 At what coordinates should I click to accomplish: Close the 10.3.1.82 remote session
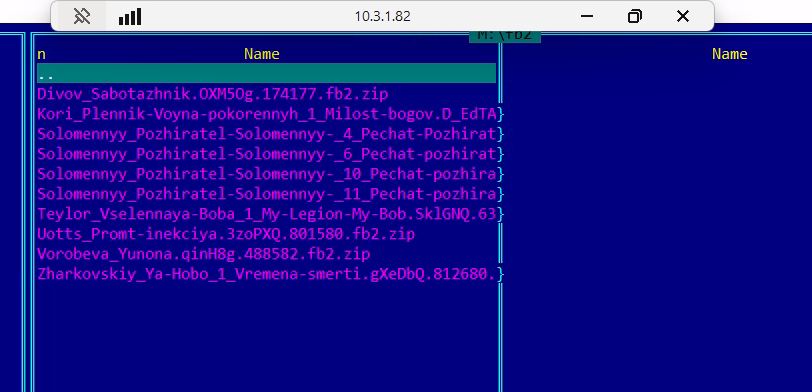point(683,17)
